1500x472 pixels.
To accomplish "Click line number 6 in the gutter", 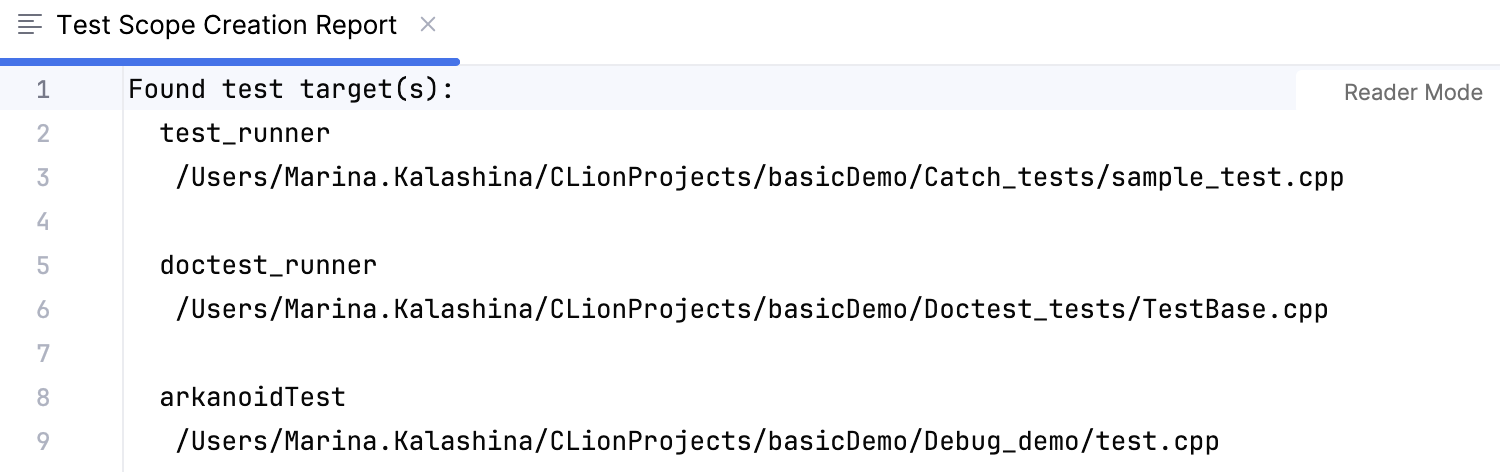I will pos(43,310).
